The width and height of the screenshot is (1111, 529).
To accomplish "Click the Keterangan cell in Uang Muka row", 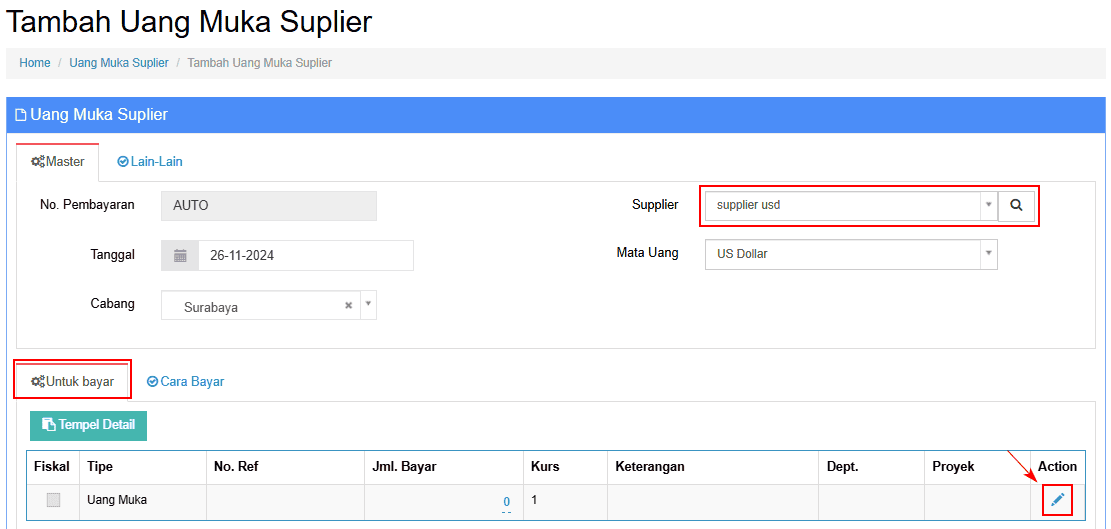I will click(712, 500).
